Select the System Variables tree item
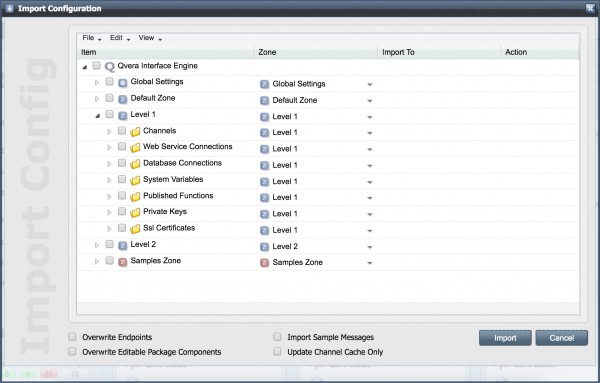Screen dimensions: 600x383 [173, 179]
